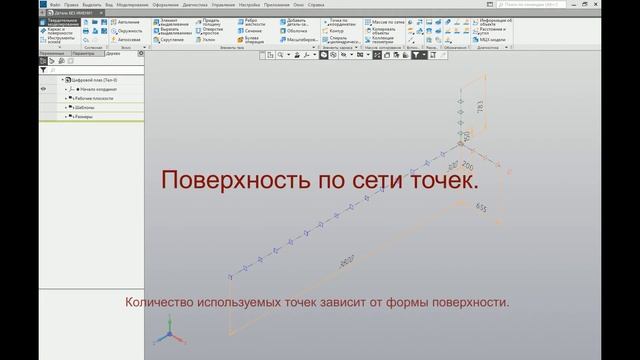The height and width of the screenshot is (360, 640).
Task: Select the Уклон tool
Action: pos(206,40)
